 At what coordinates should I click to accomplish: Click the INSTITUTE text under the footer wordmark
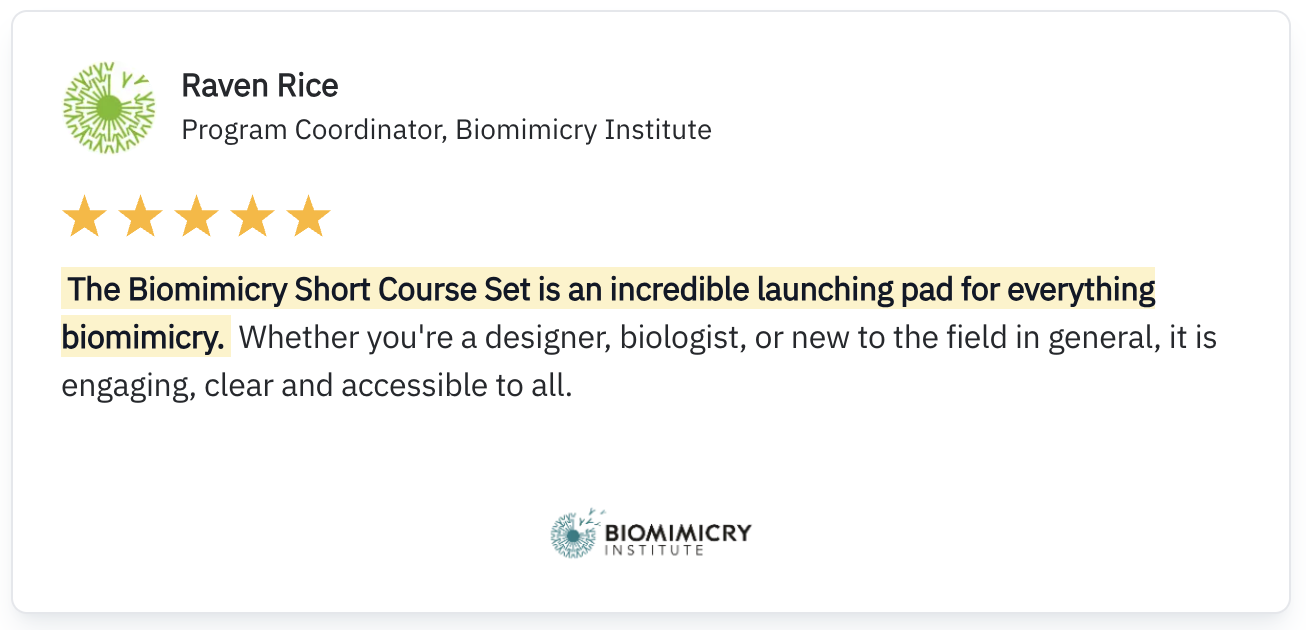655,550
